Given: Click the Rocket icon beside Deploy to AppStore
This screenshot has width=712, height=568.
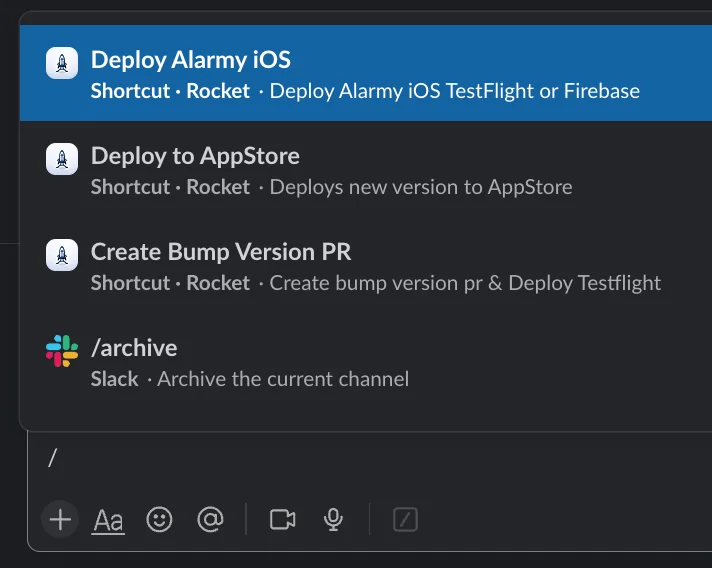Looking at the screenshot, I should pyautogui.click(x=62, y=159).
